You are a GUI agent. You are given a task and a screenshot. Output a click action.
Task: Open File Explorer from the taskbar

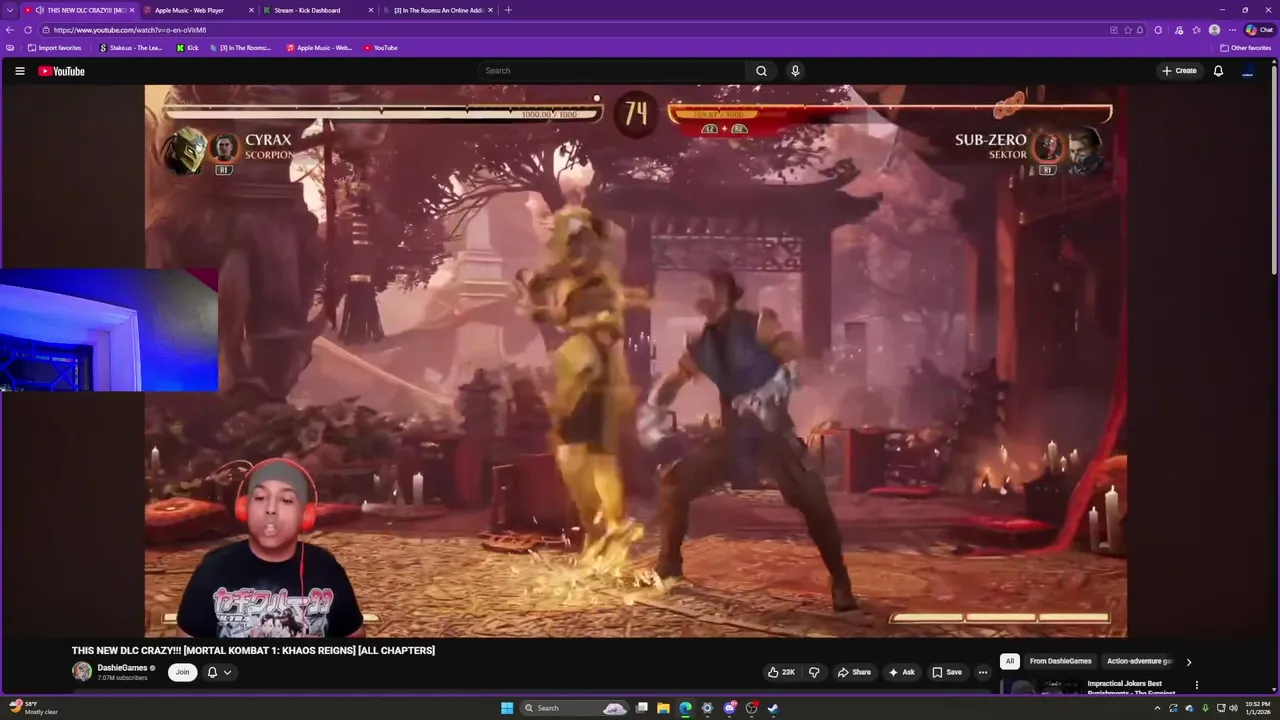pos(663,708)
